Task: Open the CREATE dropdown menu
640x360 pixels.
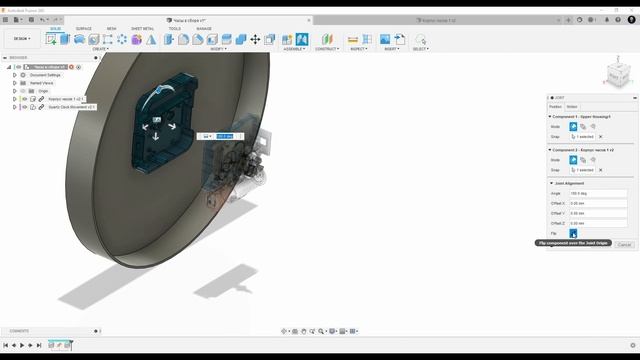Action: click(x=100, y=49)
